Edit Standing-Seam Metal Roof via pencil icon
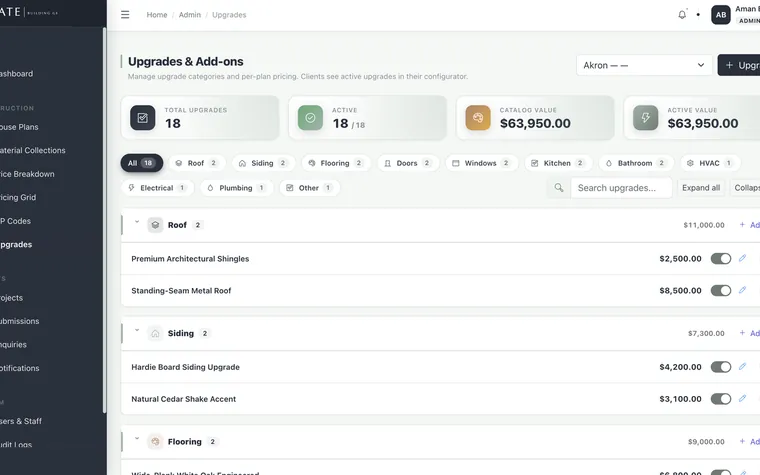Screen dimensions: 760x475 tap(742, 290)
